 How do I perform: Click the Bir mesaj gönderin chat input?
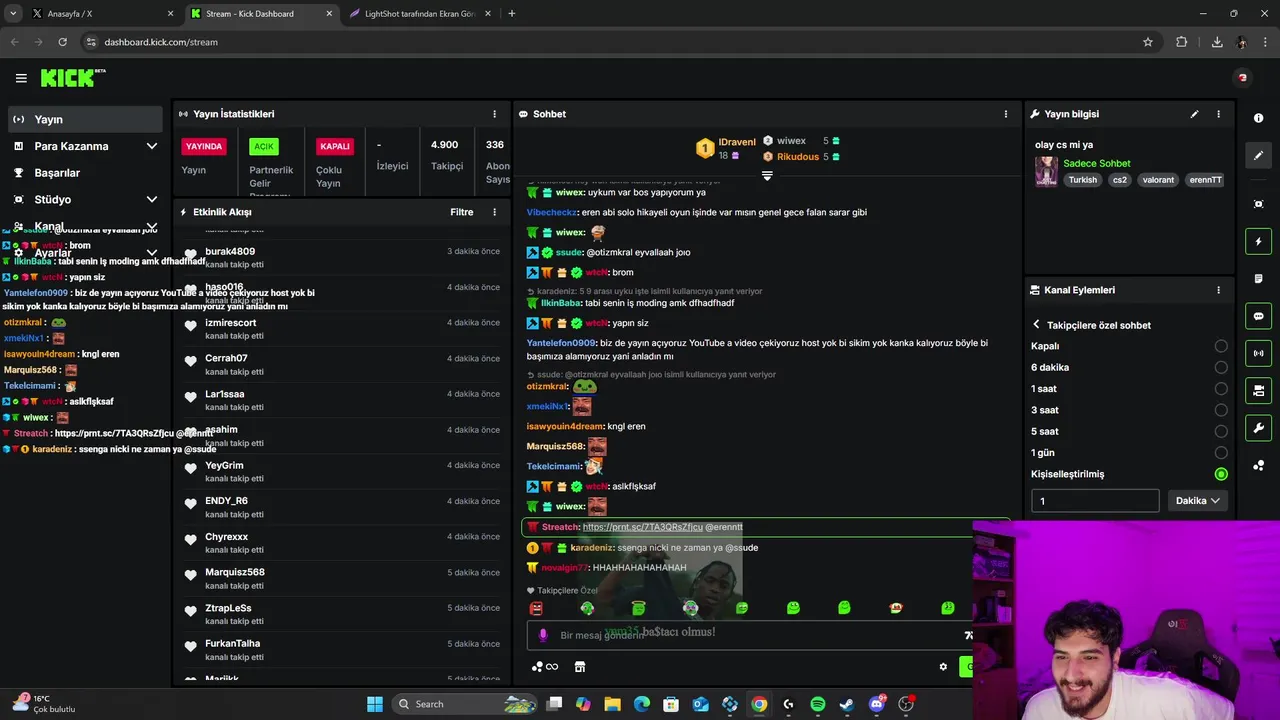tap(750, 635)
